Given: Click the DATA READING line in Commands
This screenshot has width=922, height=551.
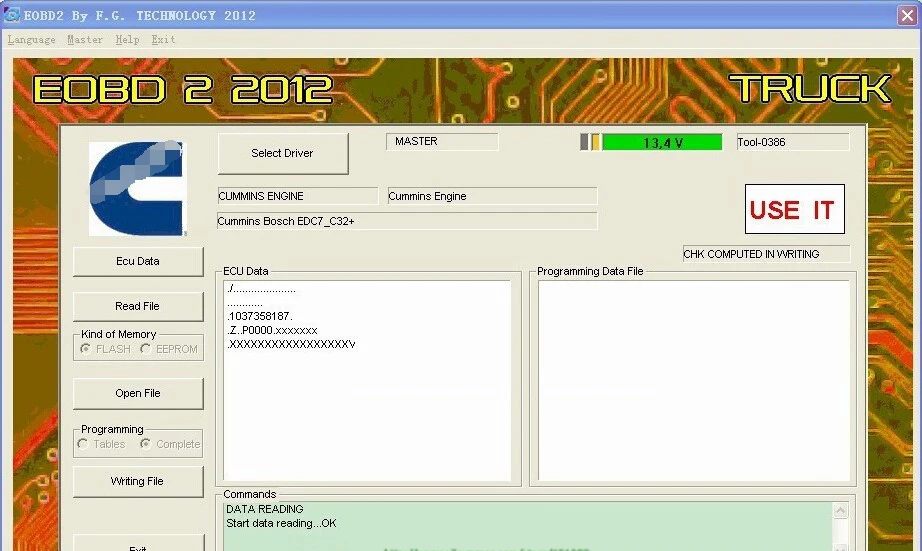Looking at the screenshot, I should tap(265, 509).
